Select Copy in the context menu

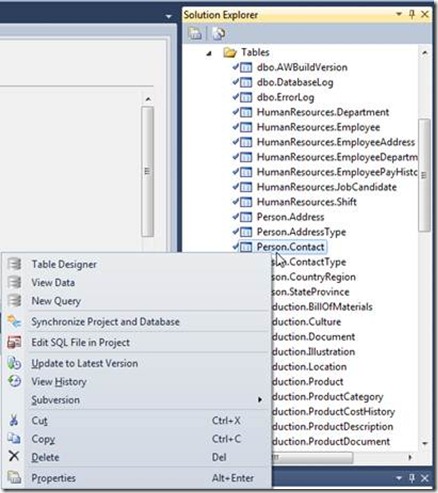43,439
